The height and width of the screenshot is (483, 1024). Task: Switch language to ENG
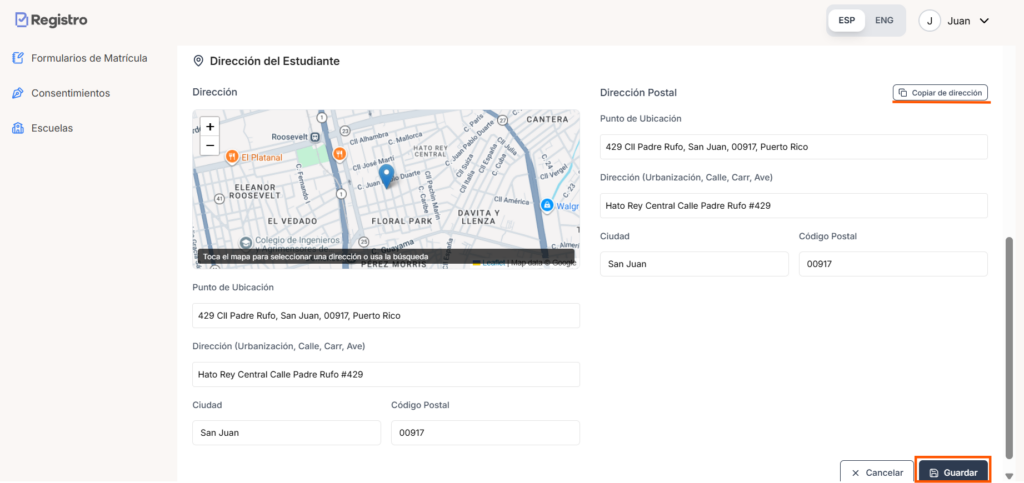(x=884, y=20)
